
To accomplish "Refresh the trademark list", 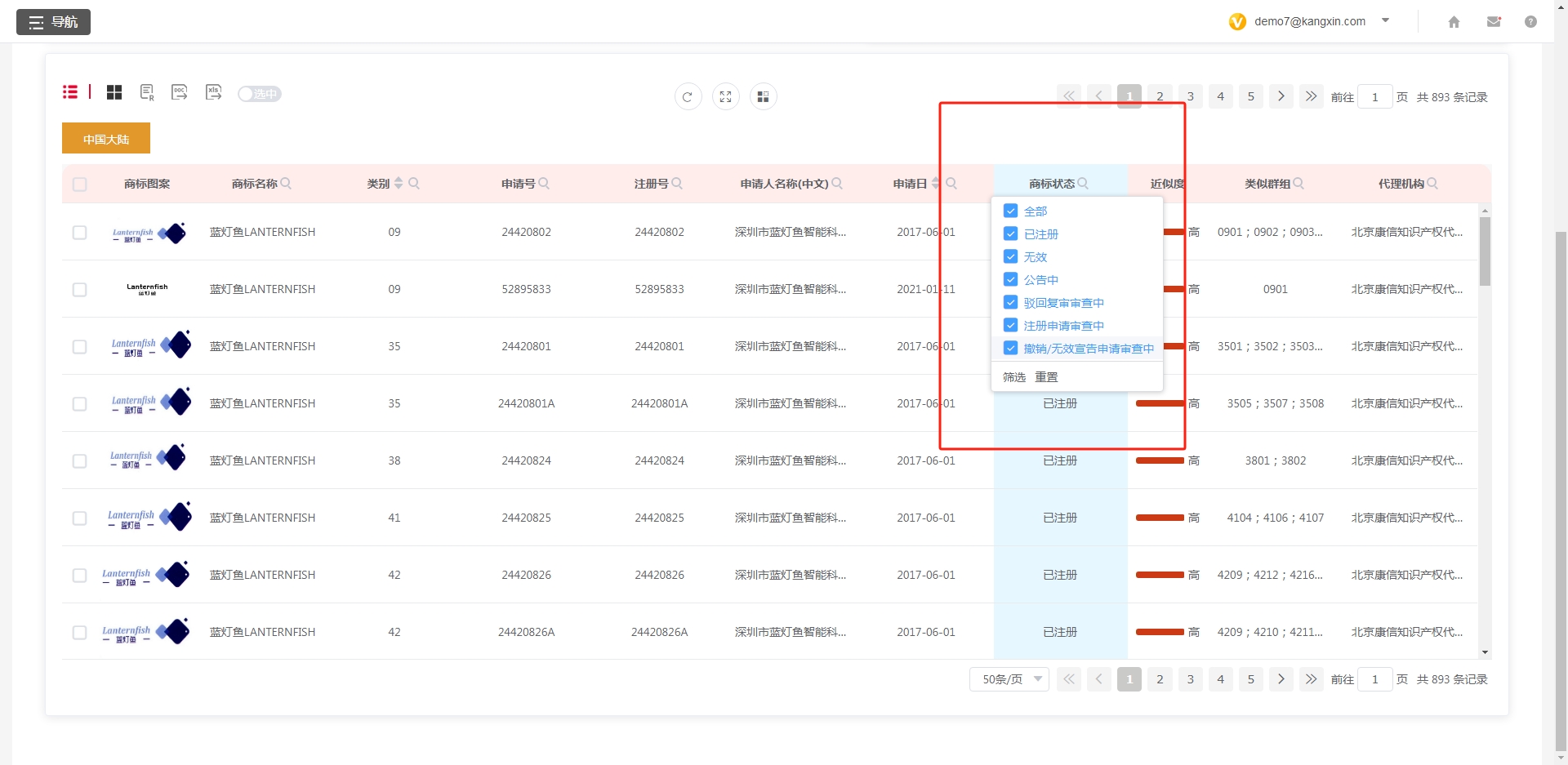I will pyautogui.click(x=688, y=96).
